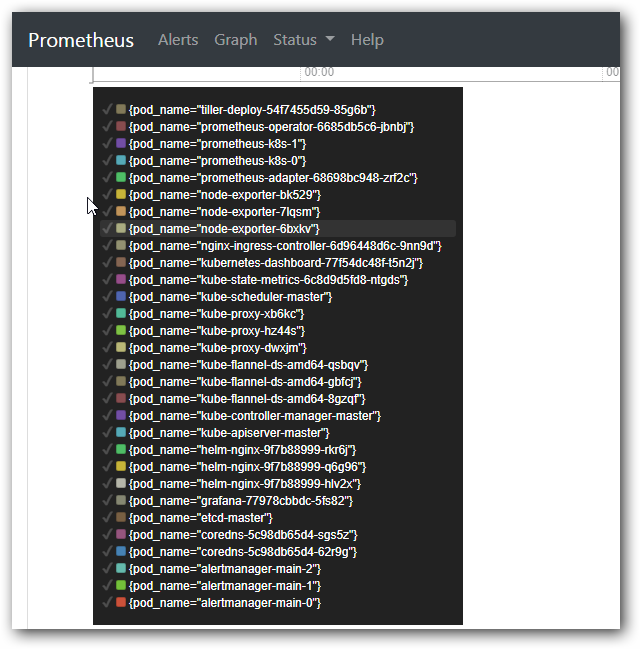Viewport: 640px width, 649px height.
Task: Click the Prometheus brand link
Action: (81, 40)
